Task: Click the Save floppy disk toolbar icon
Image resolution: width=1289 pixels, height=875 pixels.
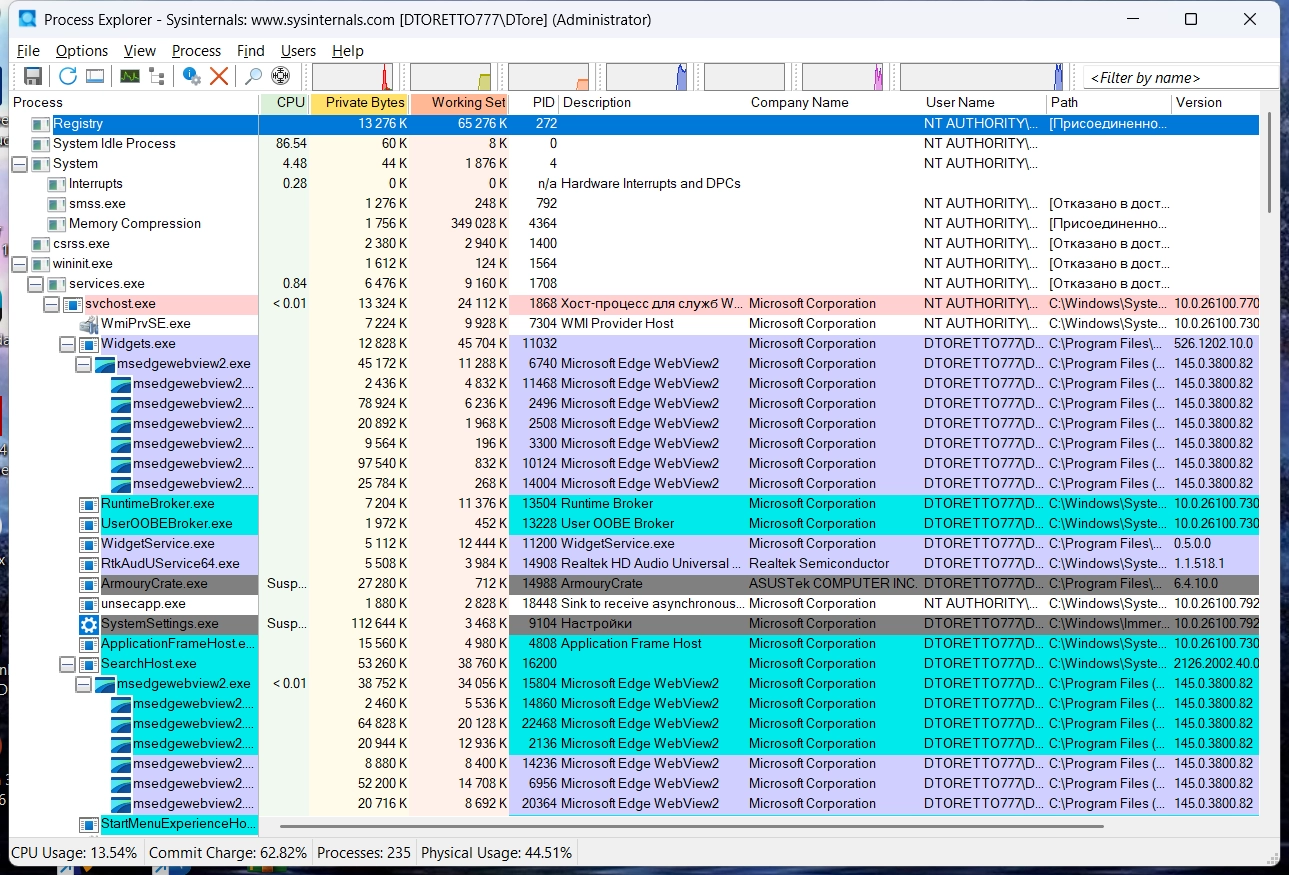Action: pos(33,76)
